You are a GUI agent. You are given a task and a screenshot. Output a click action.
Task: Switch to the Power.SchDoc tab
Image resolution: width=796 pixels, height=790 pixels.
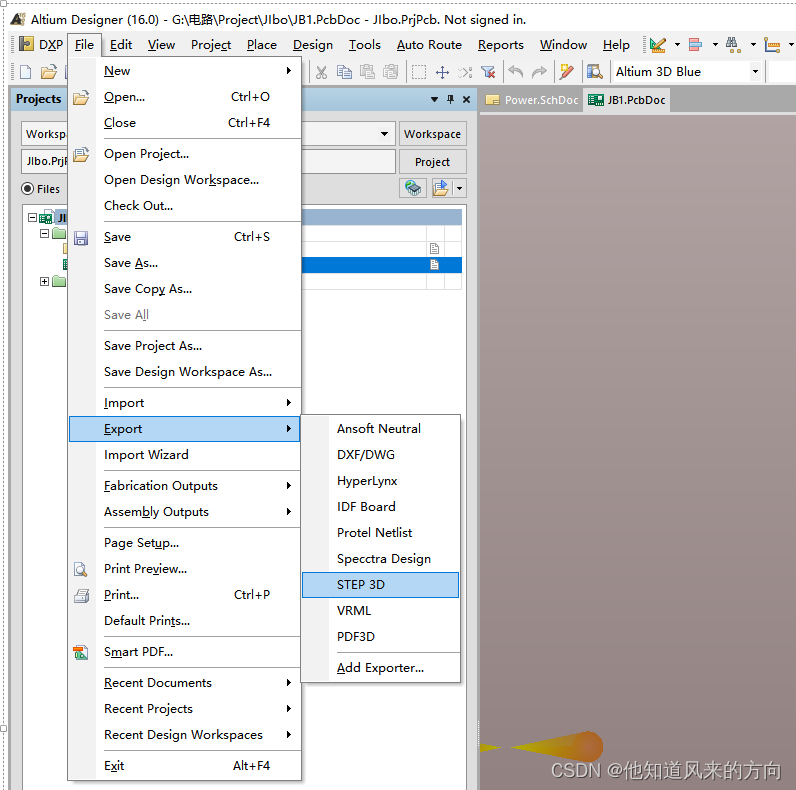pos(532,100)
